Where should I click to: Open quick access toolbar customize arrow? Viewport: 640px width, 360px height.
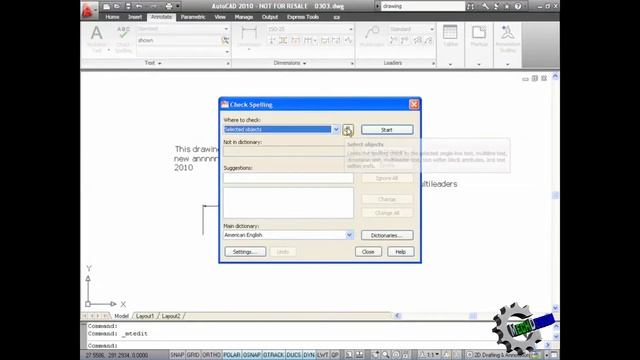click(178, 6)
